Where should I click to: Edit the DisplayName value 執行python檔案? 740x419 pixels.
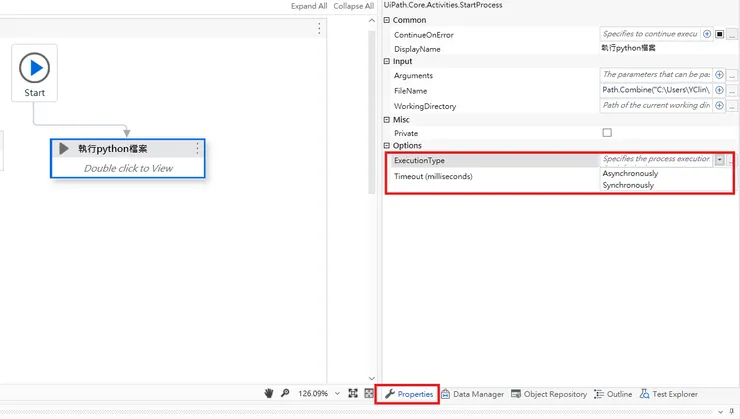click(x=628, y=48)
